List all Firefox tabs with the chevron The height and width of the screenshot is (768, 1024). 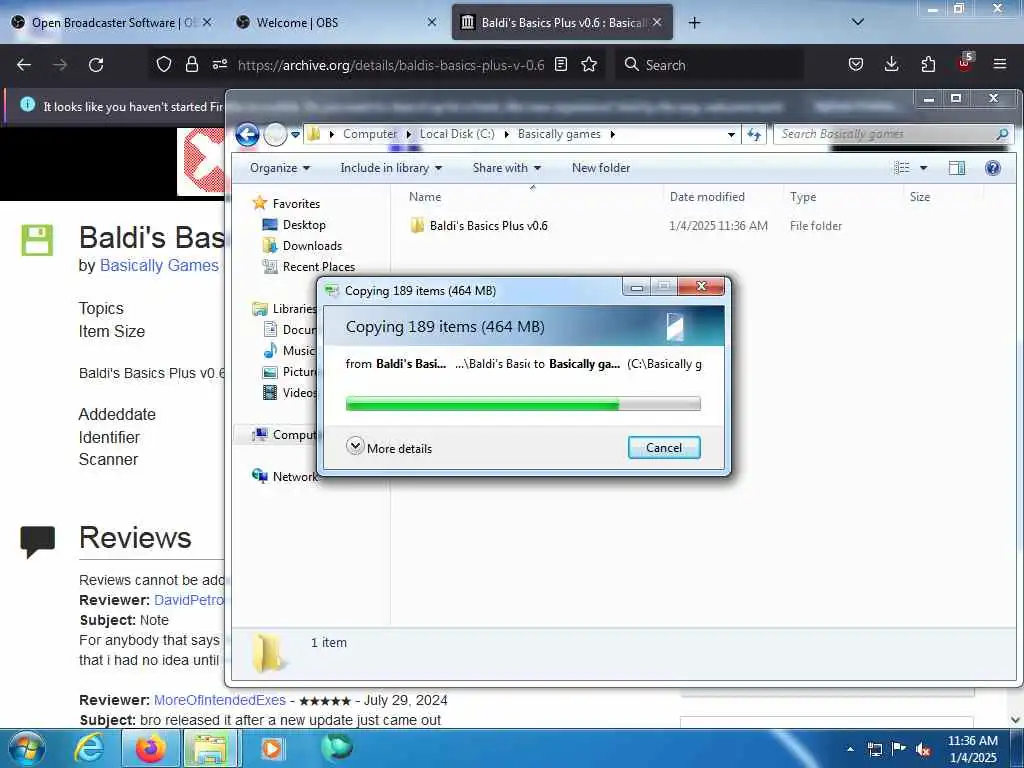point(858,22)
